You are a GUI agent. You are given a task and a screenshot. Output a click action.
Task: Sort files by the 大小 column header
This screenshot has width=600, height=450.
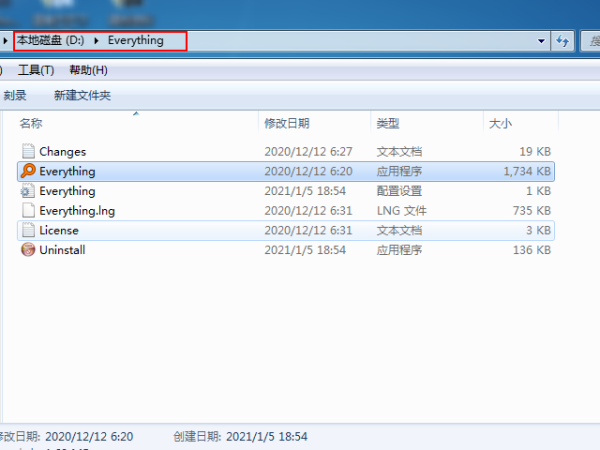click(x=500, y=123)
